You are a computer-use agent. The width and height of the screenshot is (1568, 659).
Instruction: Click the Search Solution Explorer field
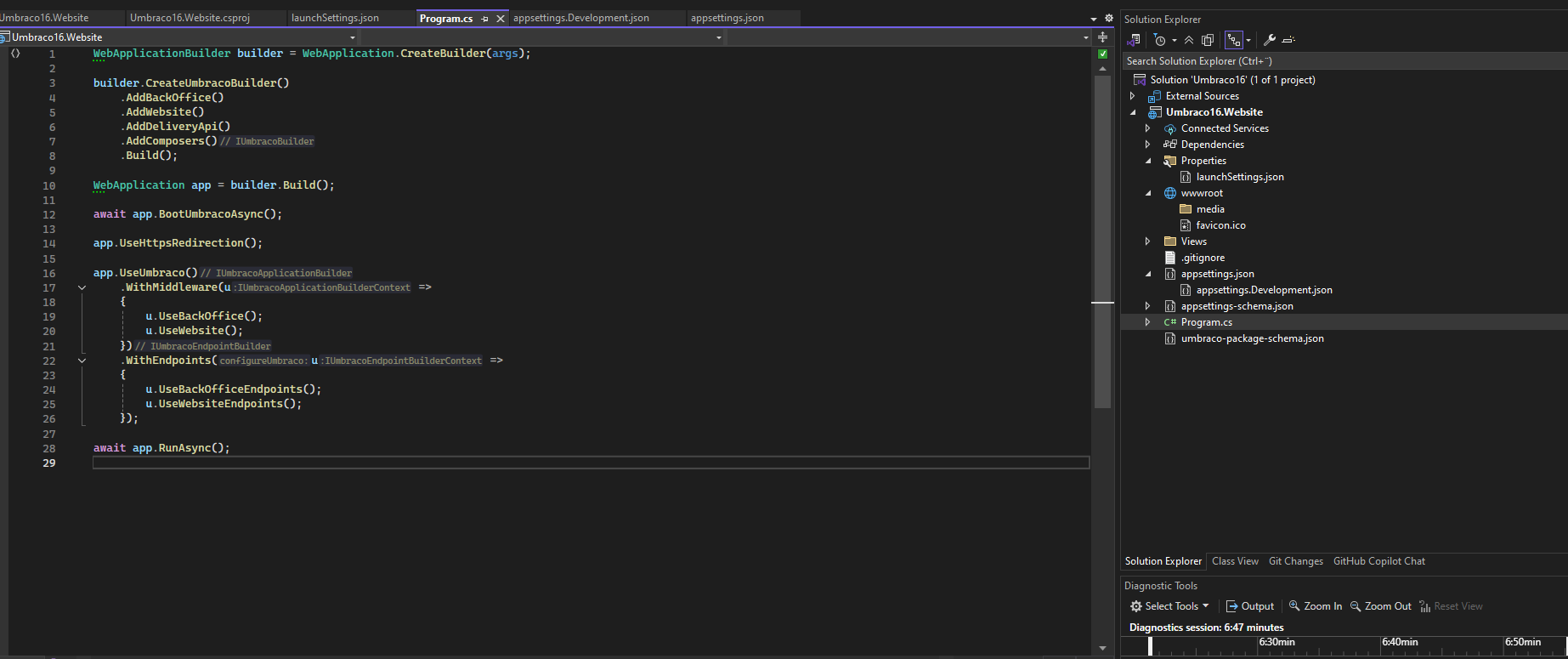pyautogui.click(x=1343, y=61)
